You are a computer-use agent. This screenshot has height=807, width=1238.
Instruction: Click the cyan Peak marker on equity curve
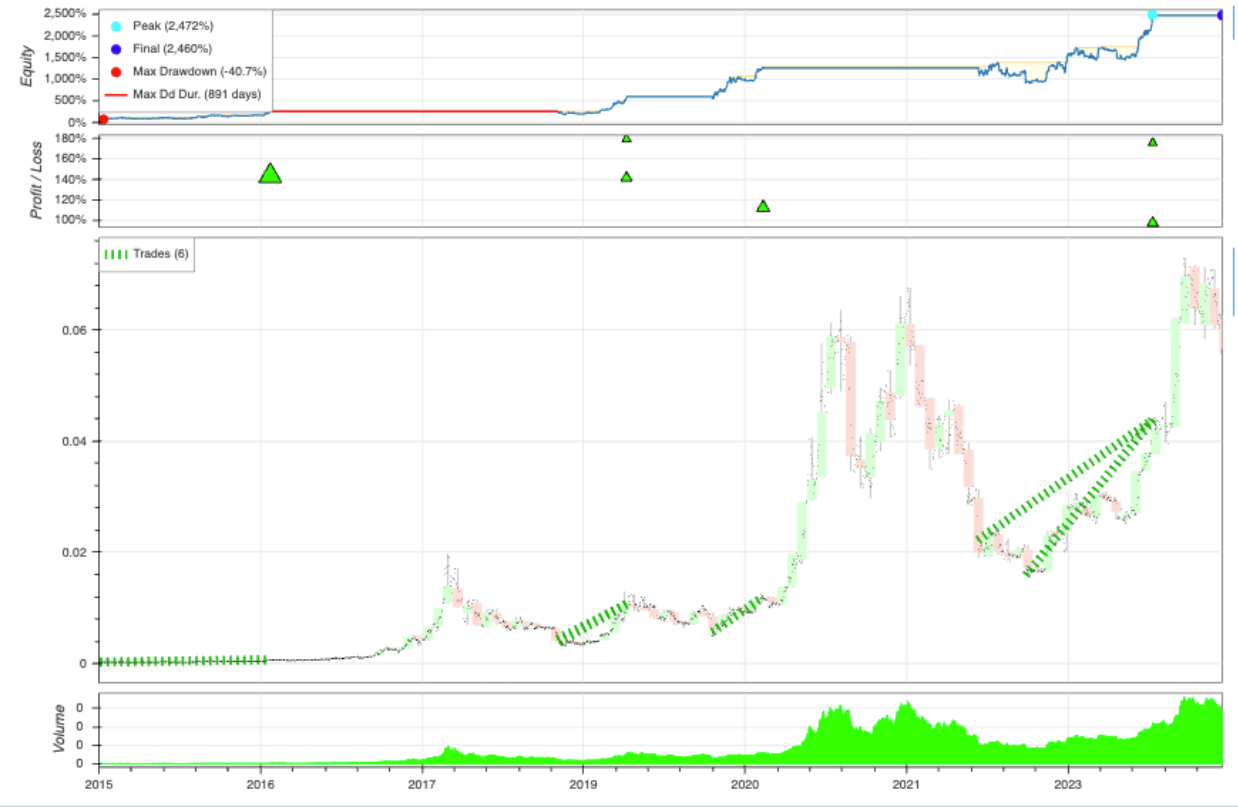[x=1152, y=14]
